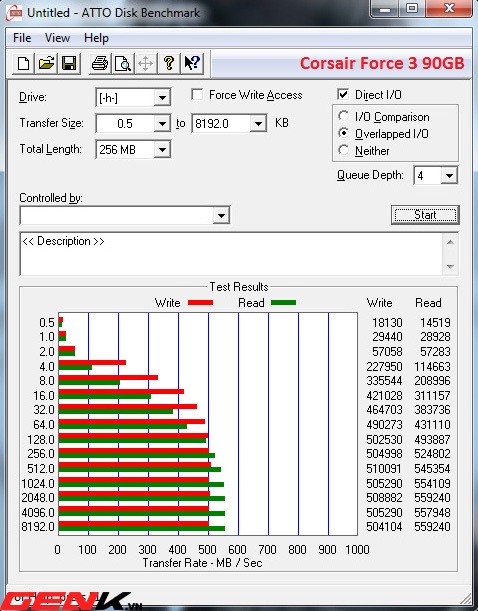Click the read value 557948 for 4096.0 KB
Screen dimensions: 478x611
tap(432, 512)
